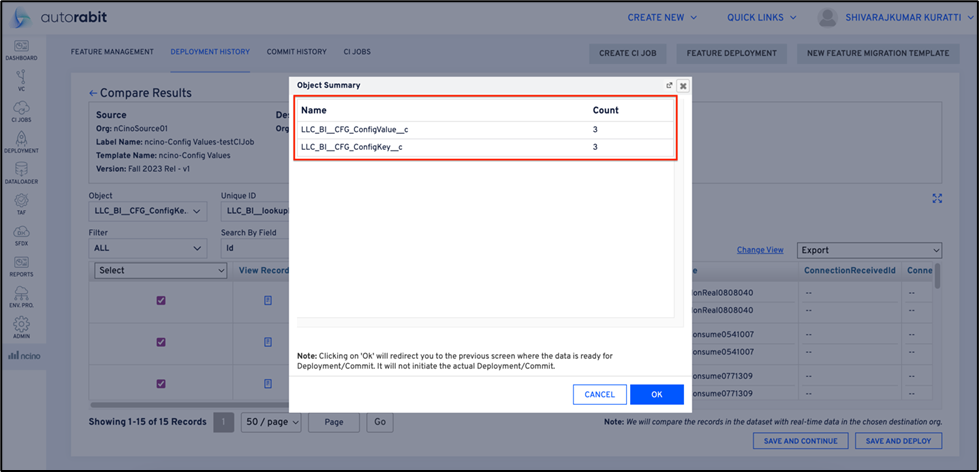Toggle the third record row checkbox
This screenshot has width=979, height=472.
[x=161, y=383]
